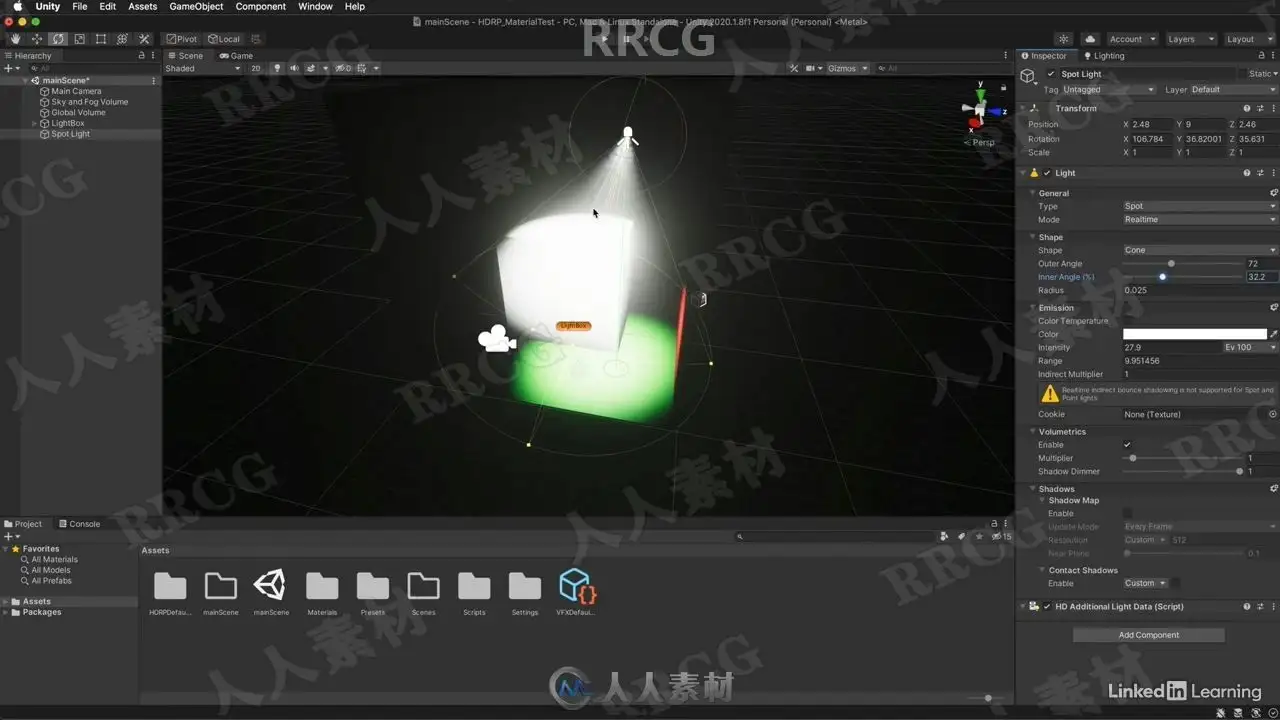This screenshot has height=720, width=1280.
Task: Open Light component preset selector icon
Action: pos(1260,173)
